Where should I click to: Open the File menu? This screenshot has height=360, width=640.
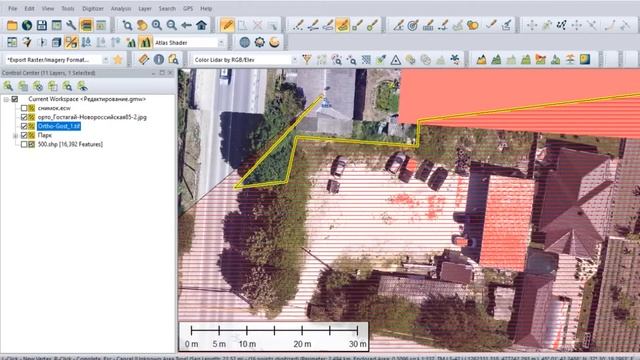[x=13, y=8]
